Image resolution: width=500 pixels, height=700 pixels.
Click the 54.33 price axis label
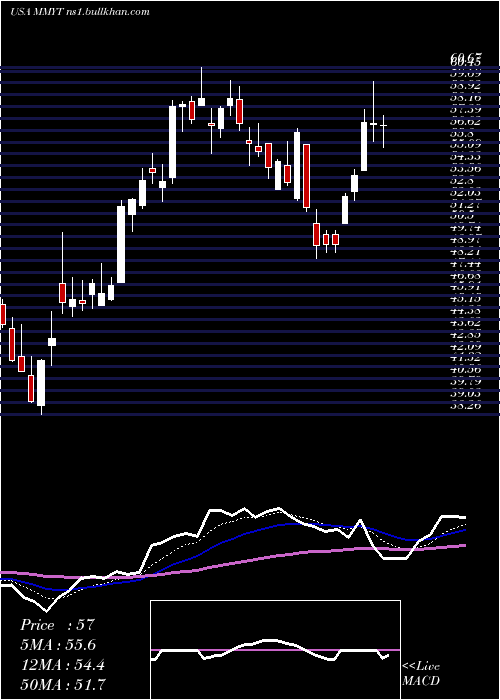point(466,157)
